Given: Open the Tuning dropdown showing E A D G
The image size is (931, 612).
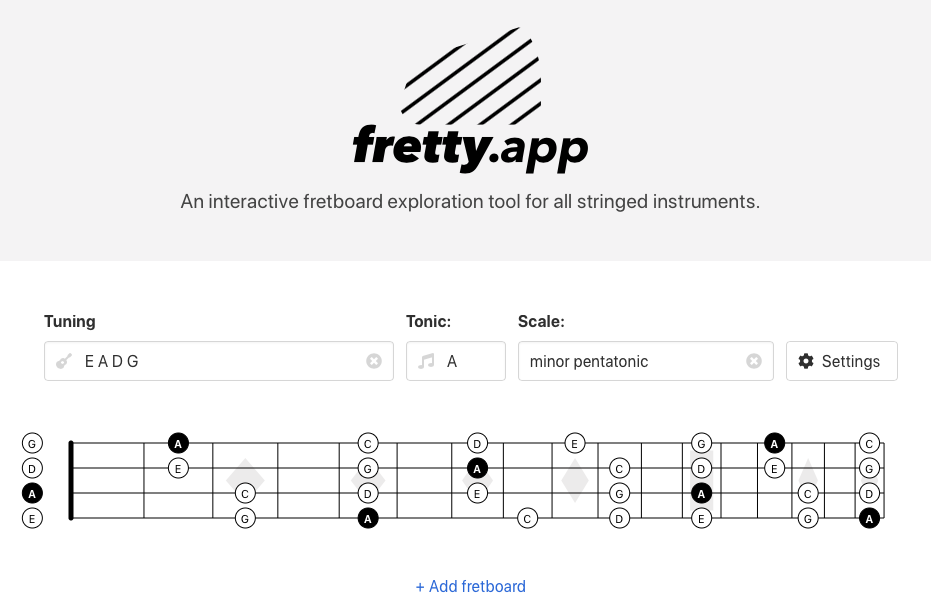Looking at the screenshot, I should [210, 361].
